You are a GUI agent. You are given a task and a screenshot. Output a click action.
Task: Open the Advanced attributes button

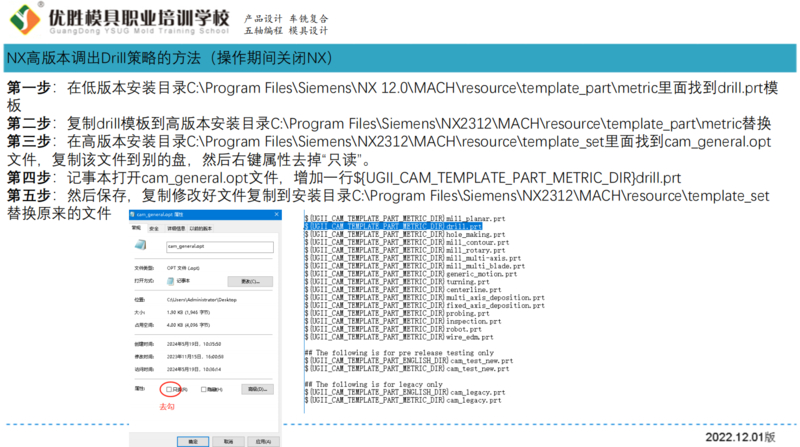(x=259, y=389)
